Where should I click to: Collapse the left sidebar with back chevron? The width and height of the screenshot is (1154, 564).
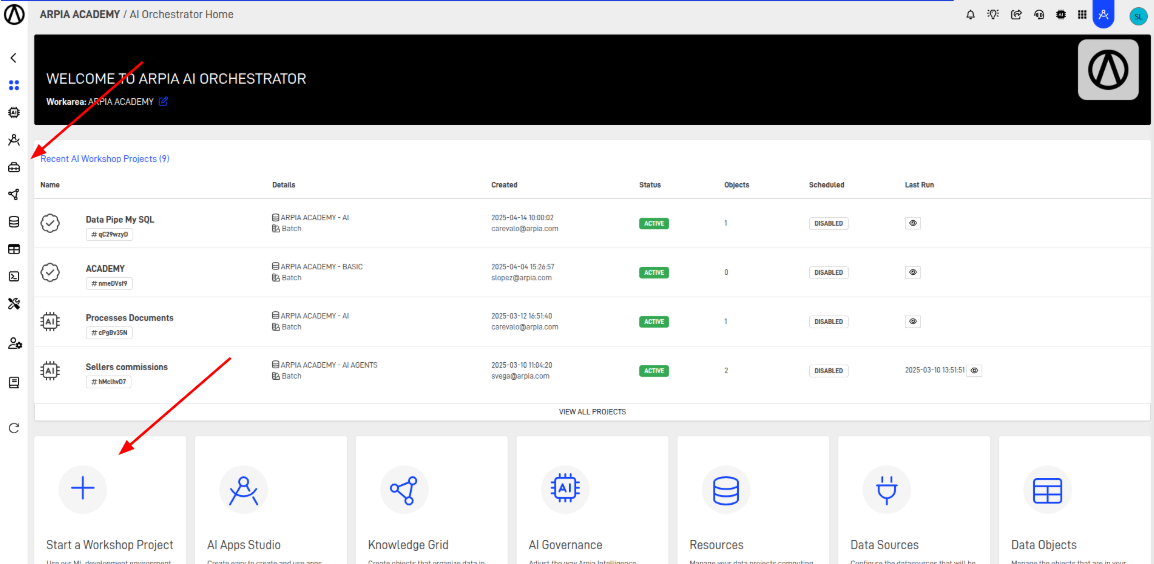[x=13, y=57]
